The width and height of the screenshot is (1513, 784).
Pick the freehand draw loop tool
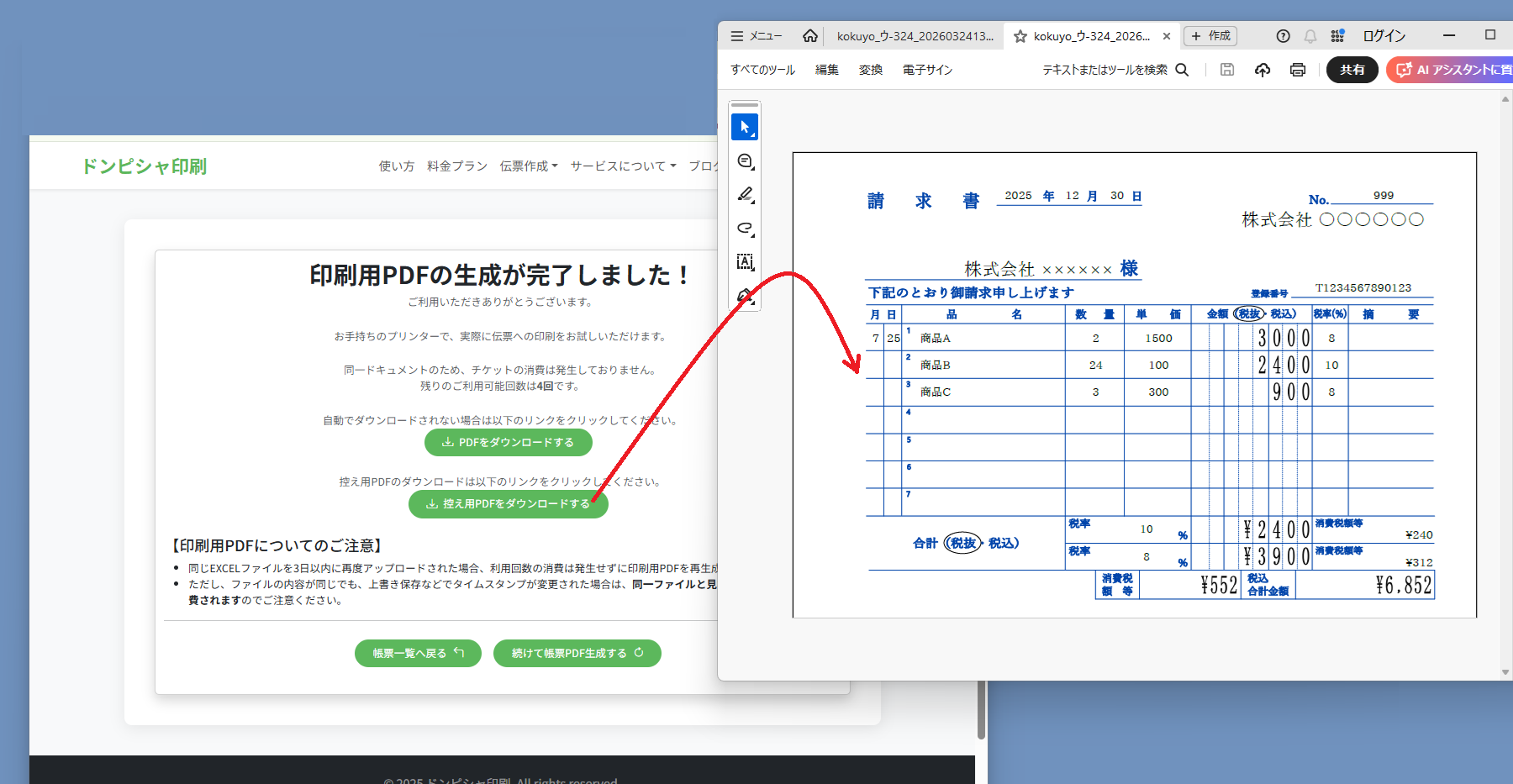click(x=745, y=229)
